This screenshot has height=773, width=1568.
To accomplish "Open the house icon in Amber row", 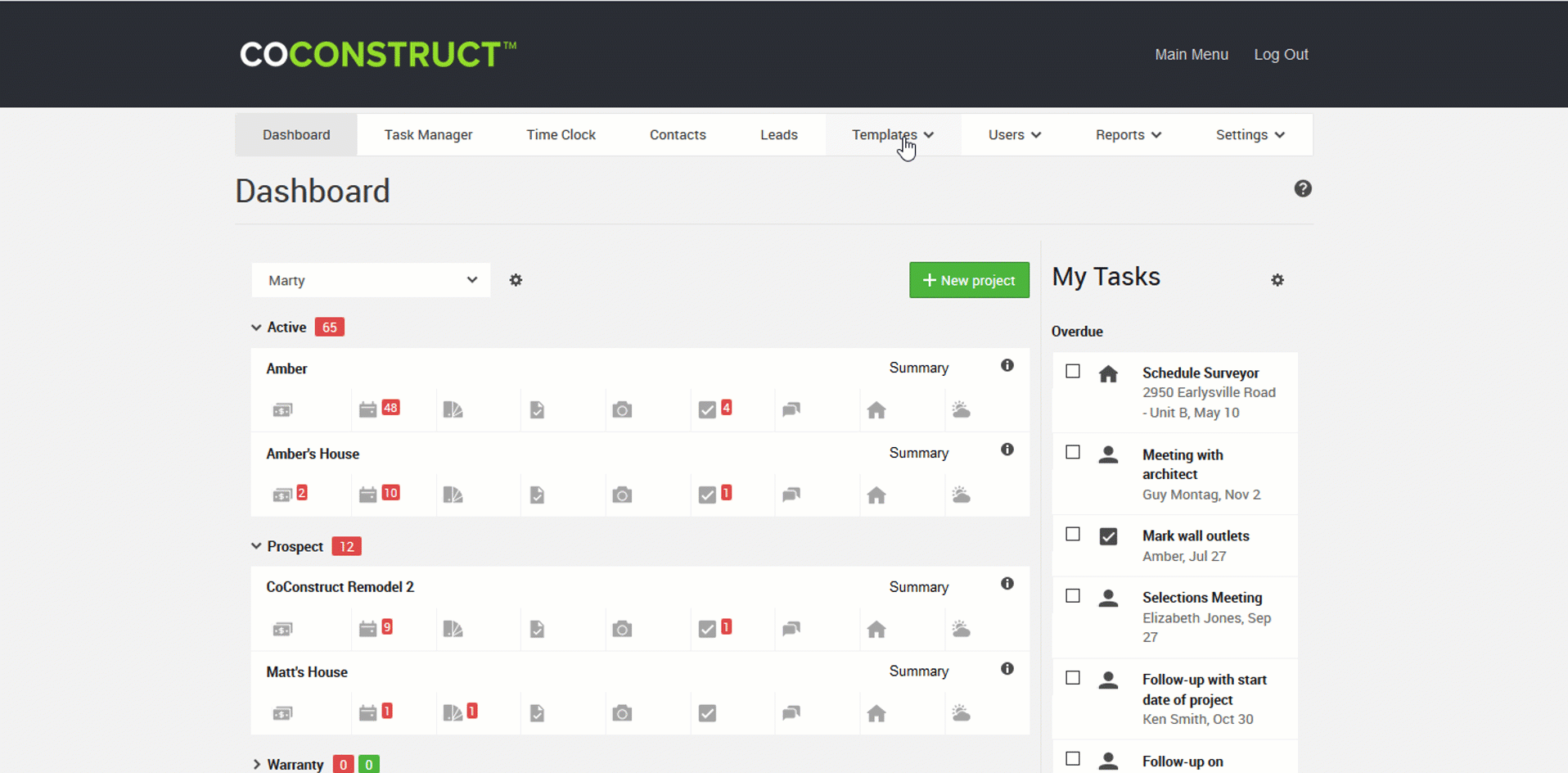I will tap(876, 409).
